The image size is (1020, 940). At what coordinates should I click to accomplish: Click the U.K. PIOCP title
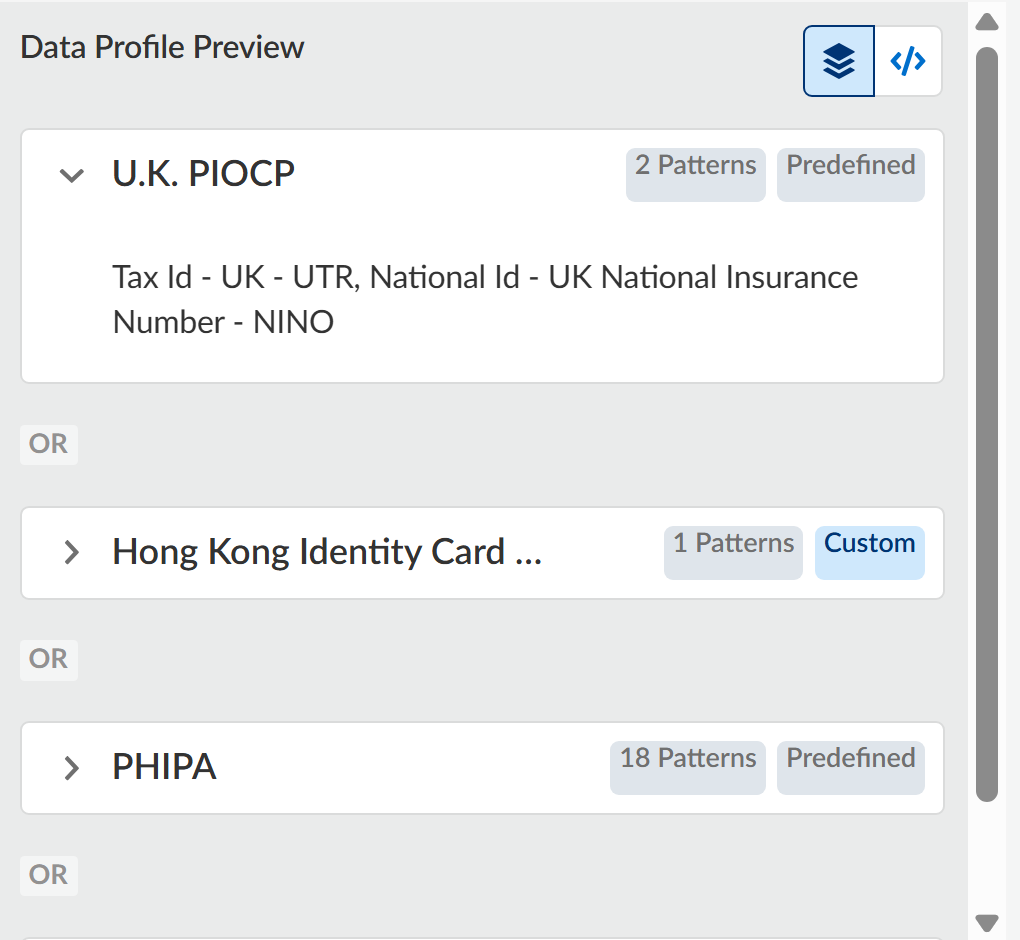[x=204, y=174]
